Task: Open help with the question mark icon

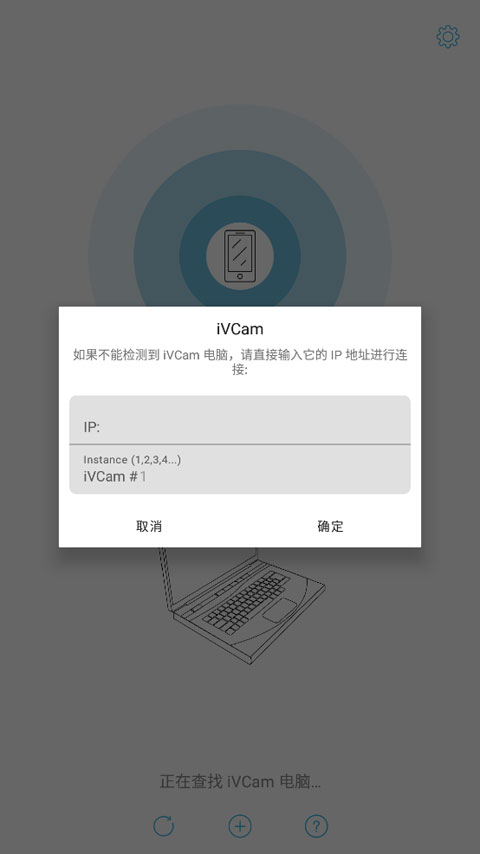Action: 316,826
